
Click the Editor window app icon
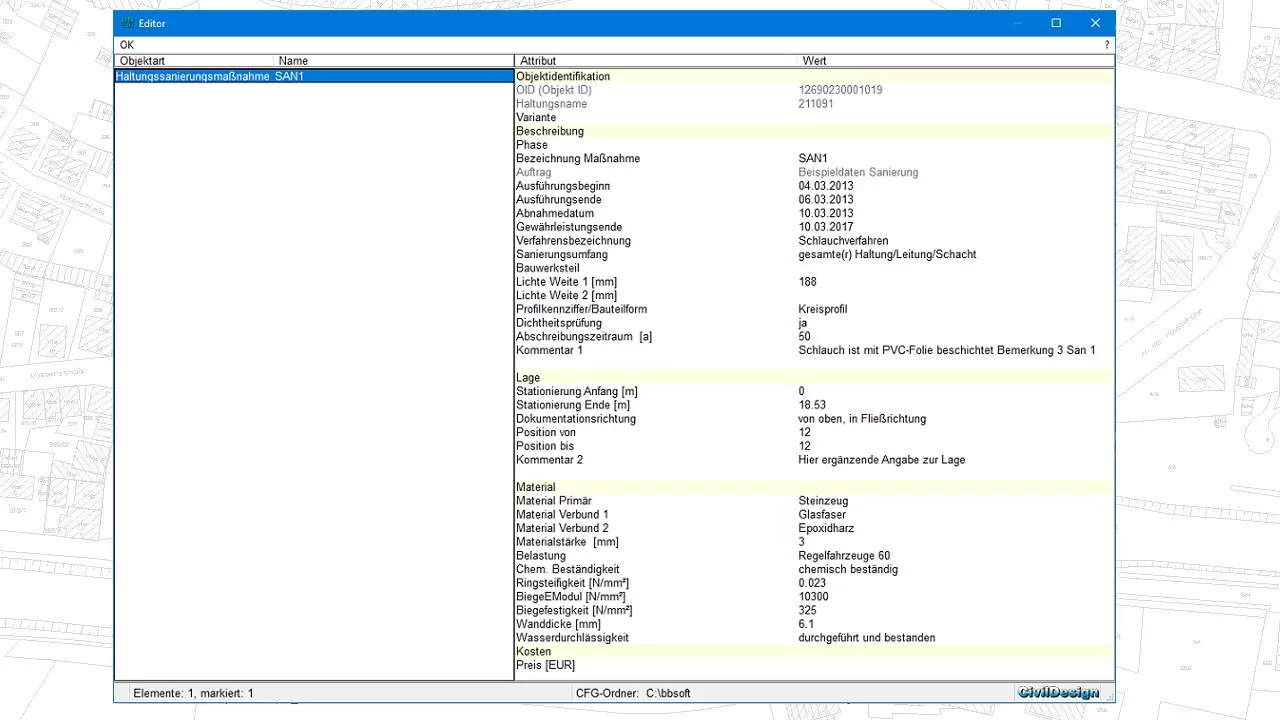[127, 23]
